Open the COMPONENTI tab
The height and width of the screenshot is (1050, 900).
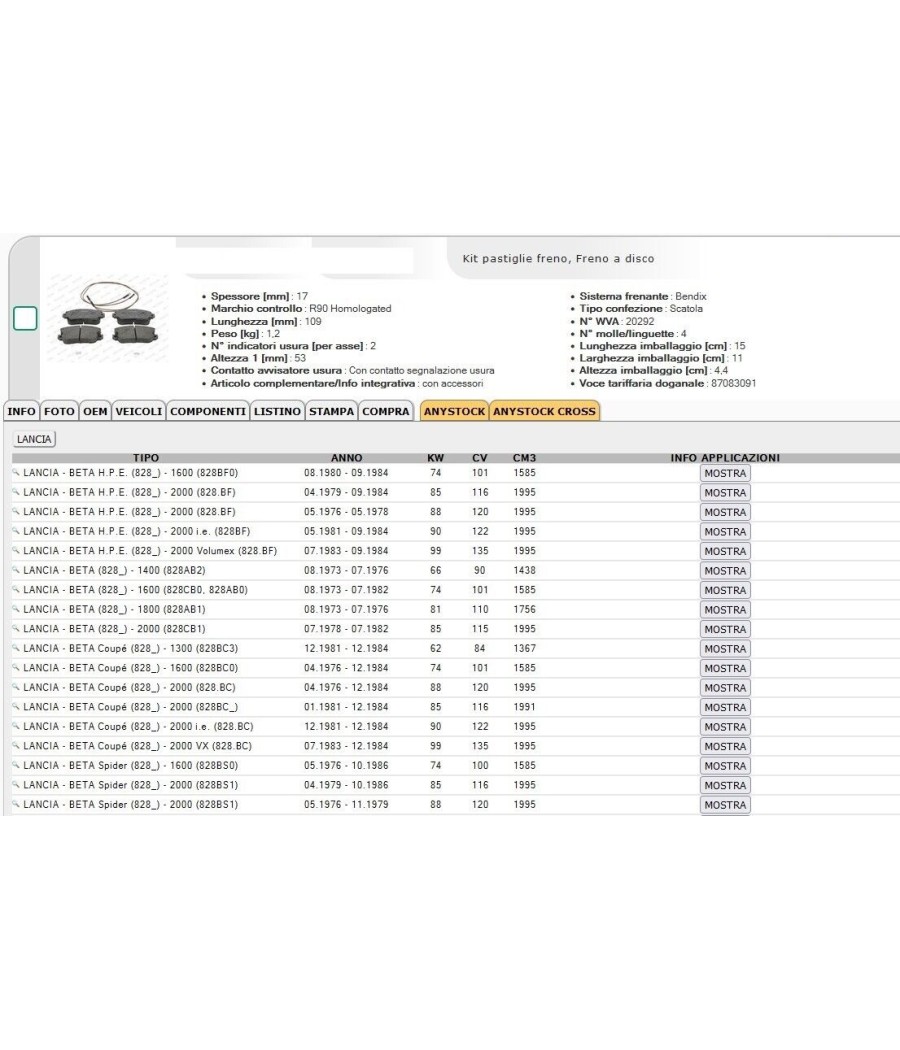(x=208, y=411)
